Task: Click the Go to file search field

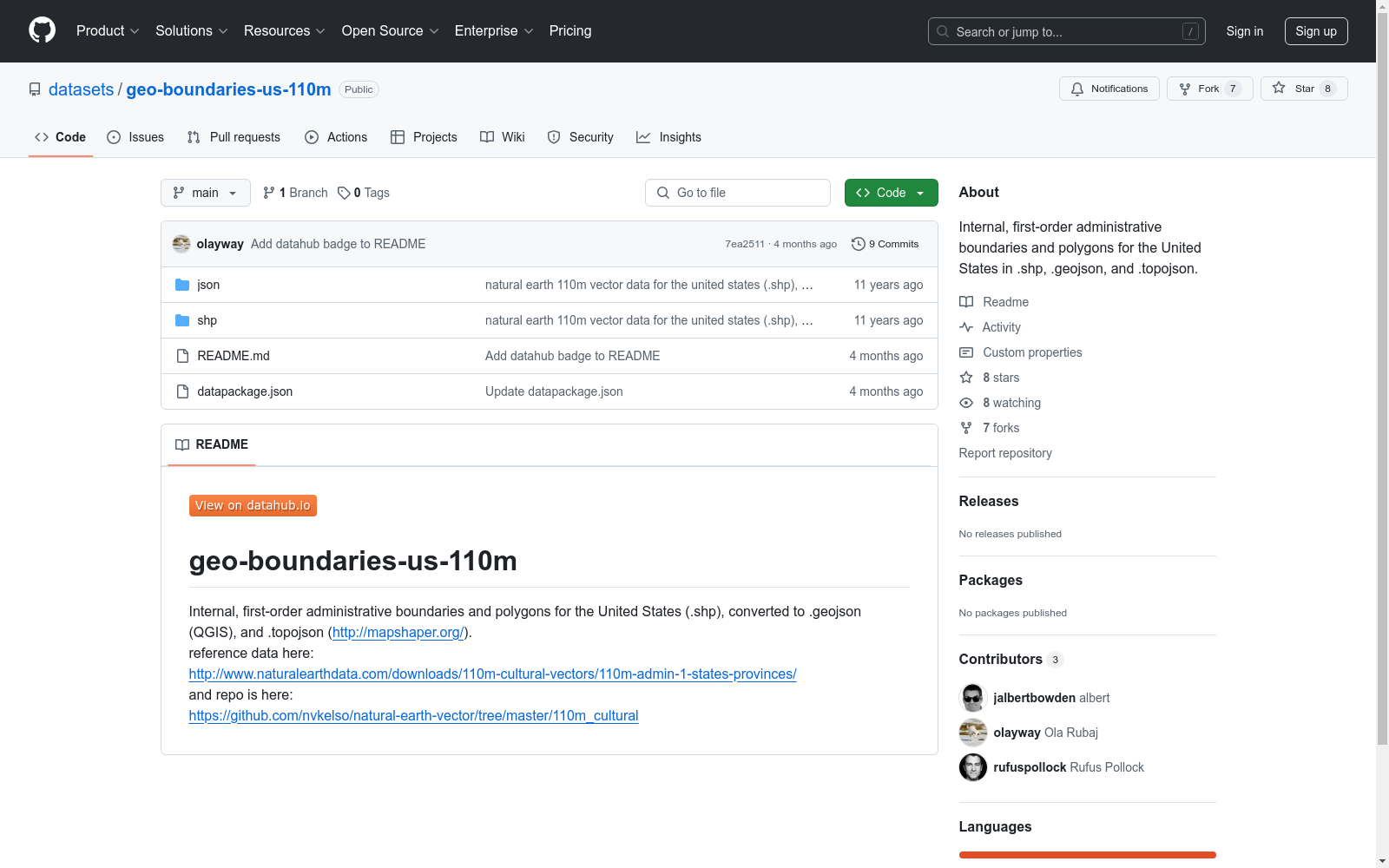Action: pyautogui.click(x=738, y=193)
